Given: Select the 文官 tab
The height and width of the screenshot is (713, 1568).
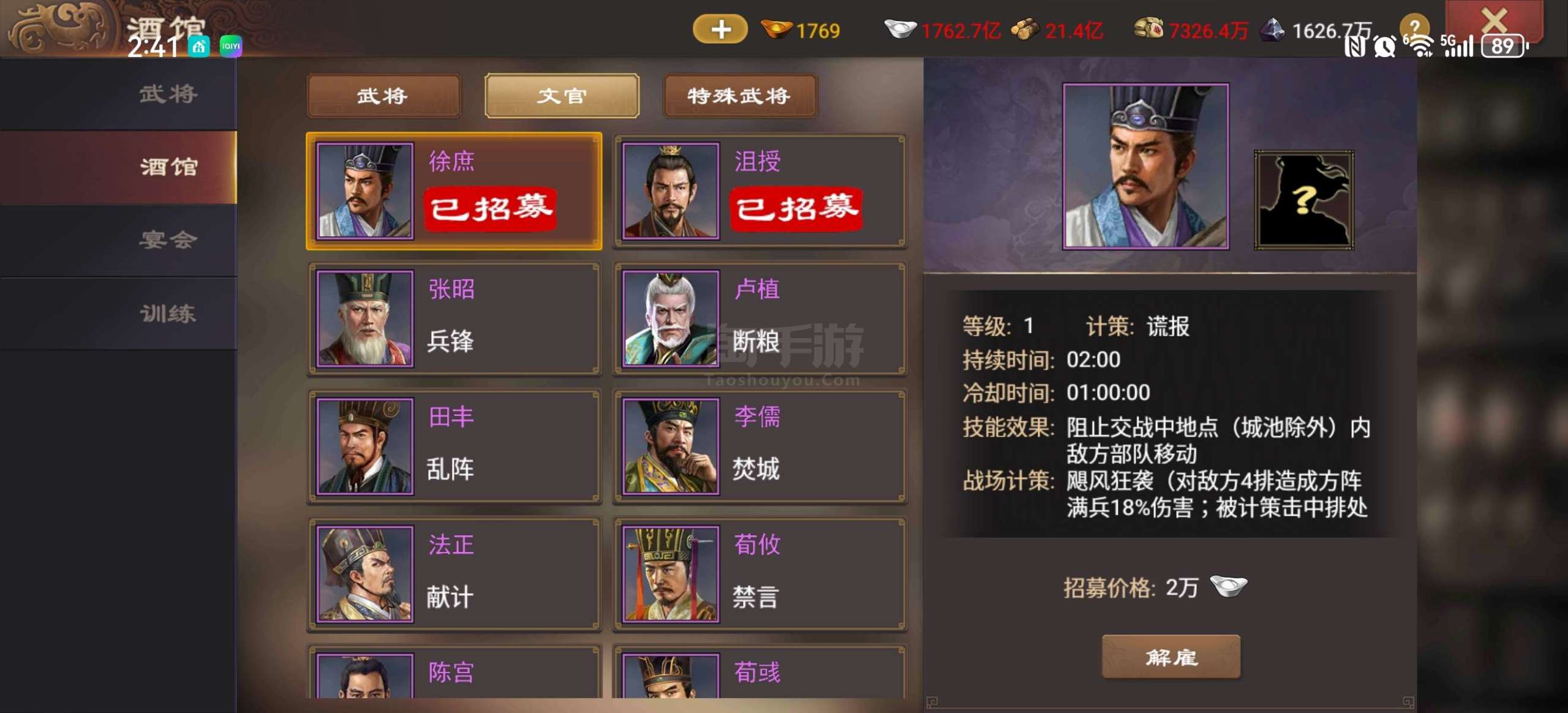Looking at the screenshot, I should tap(562, 96).
